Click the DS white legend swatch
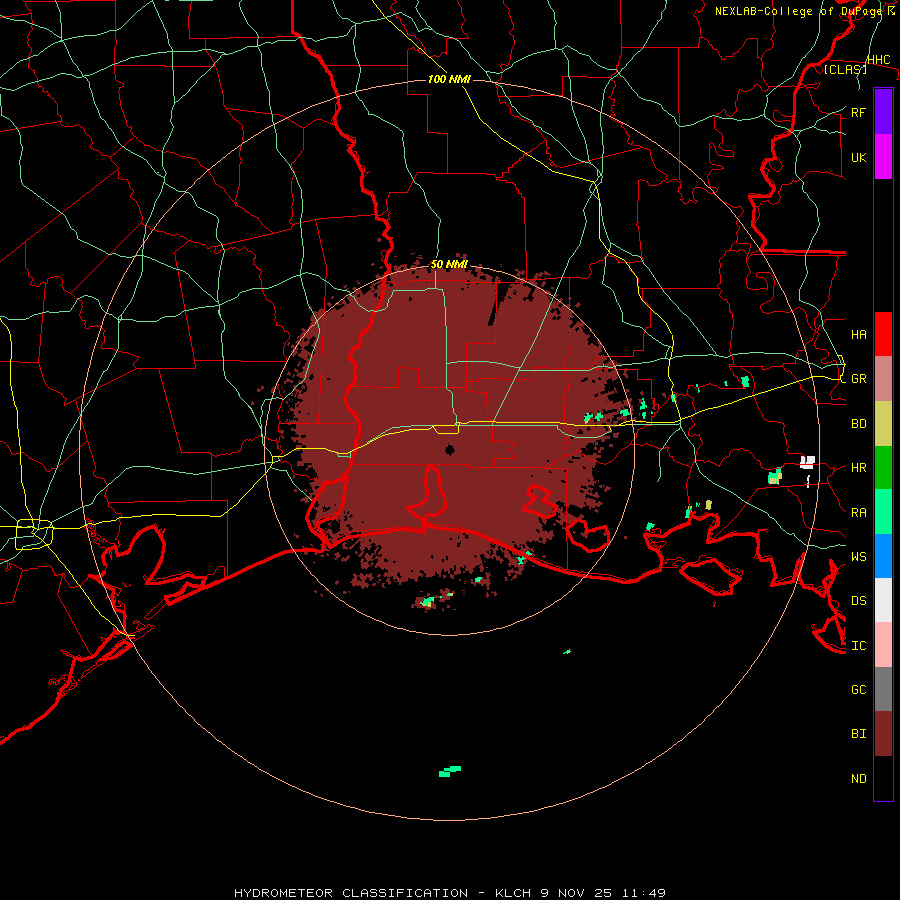900x900 pixels. pyautogui.click(x=883, y=600)
